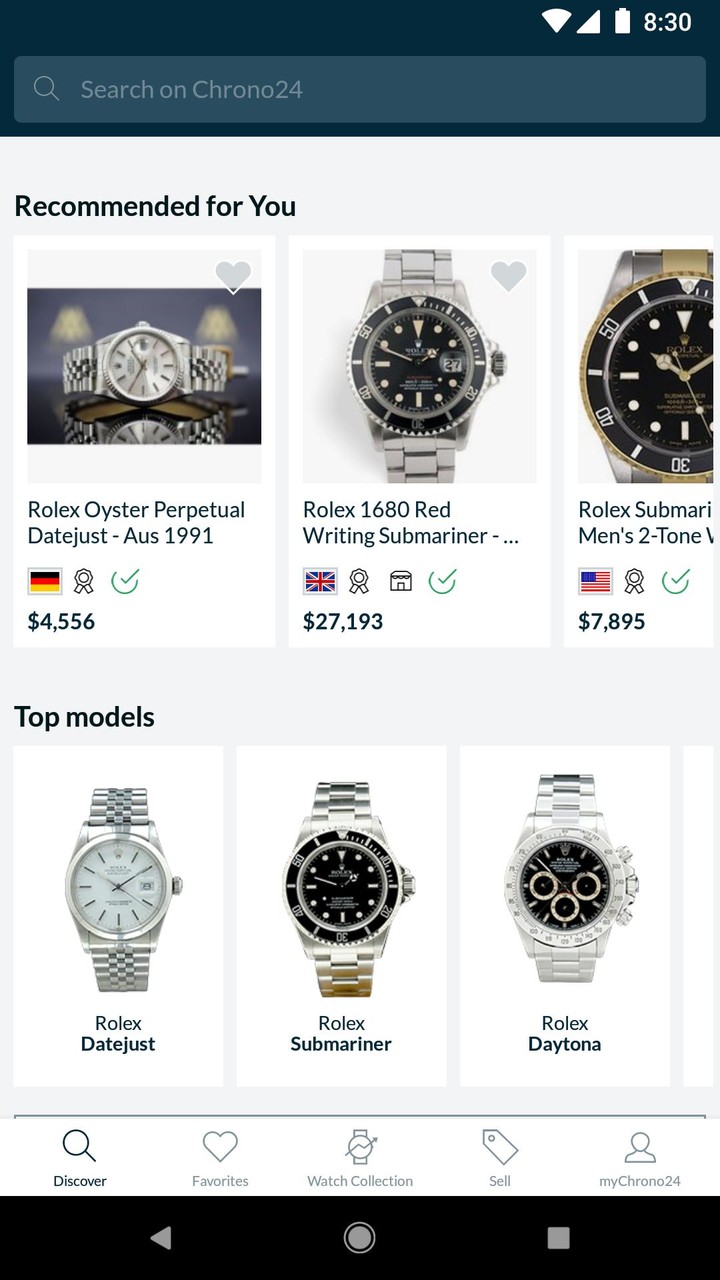
Task: Go to the Sell tab
Action: [500, 1158]
